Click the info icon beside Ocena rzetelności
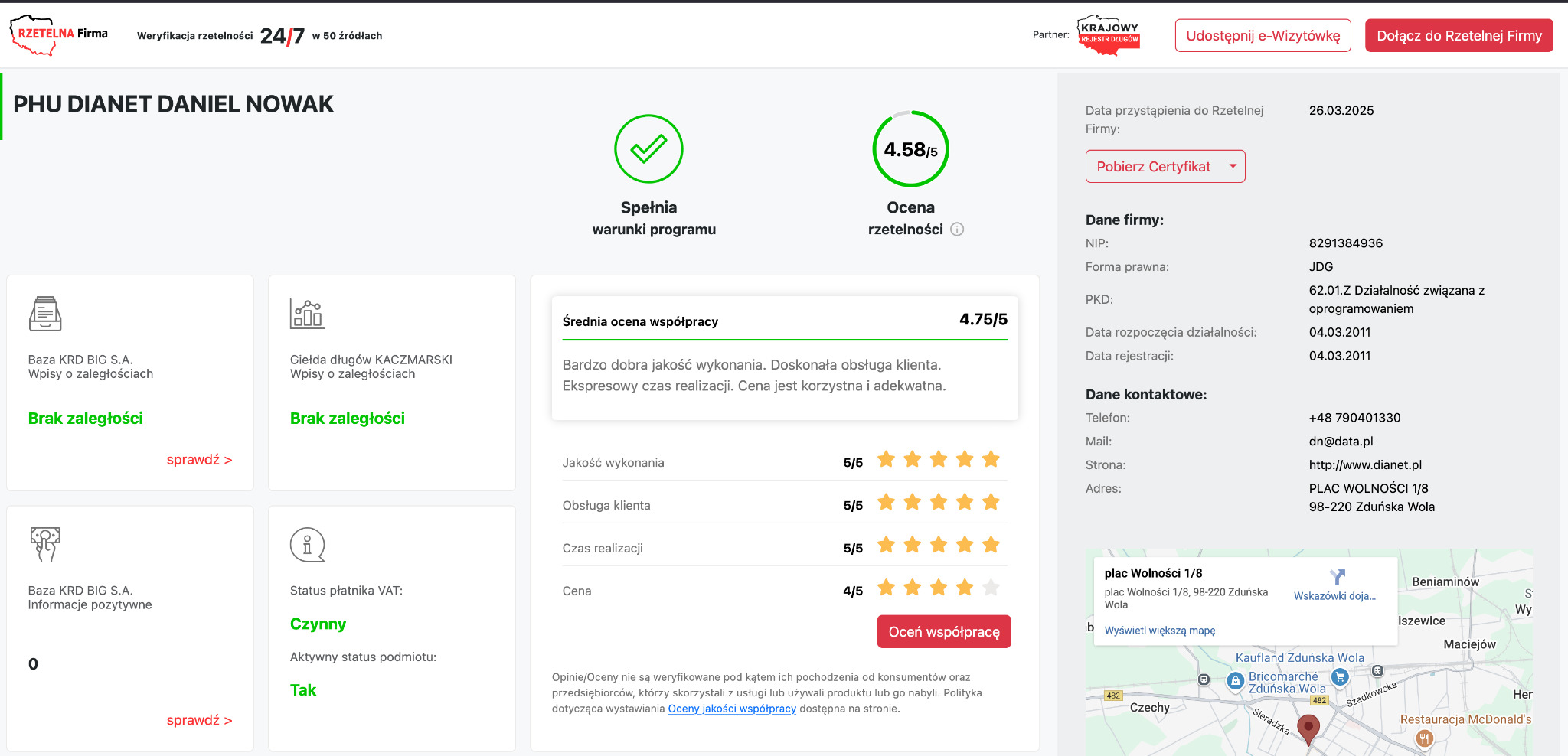 click(x=957, y=230)
